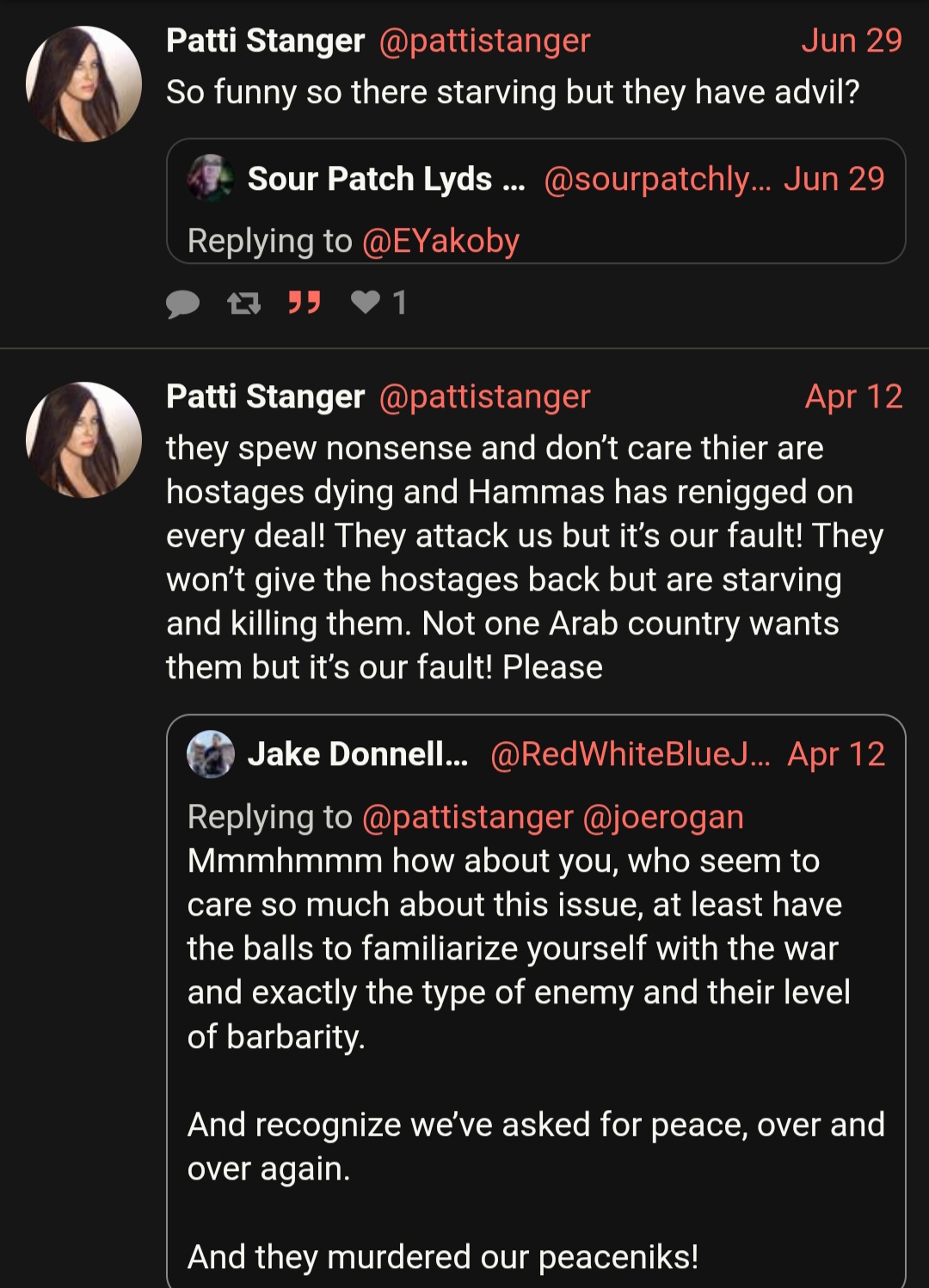Open the Sour Patch Lyds display name
Screen dimensions: 929x1288
[x=386, y=179]
